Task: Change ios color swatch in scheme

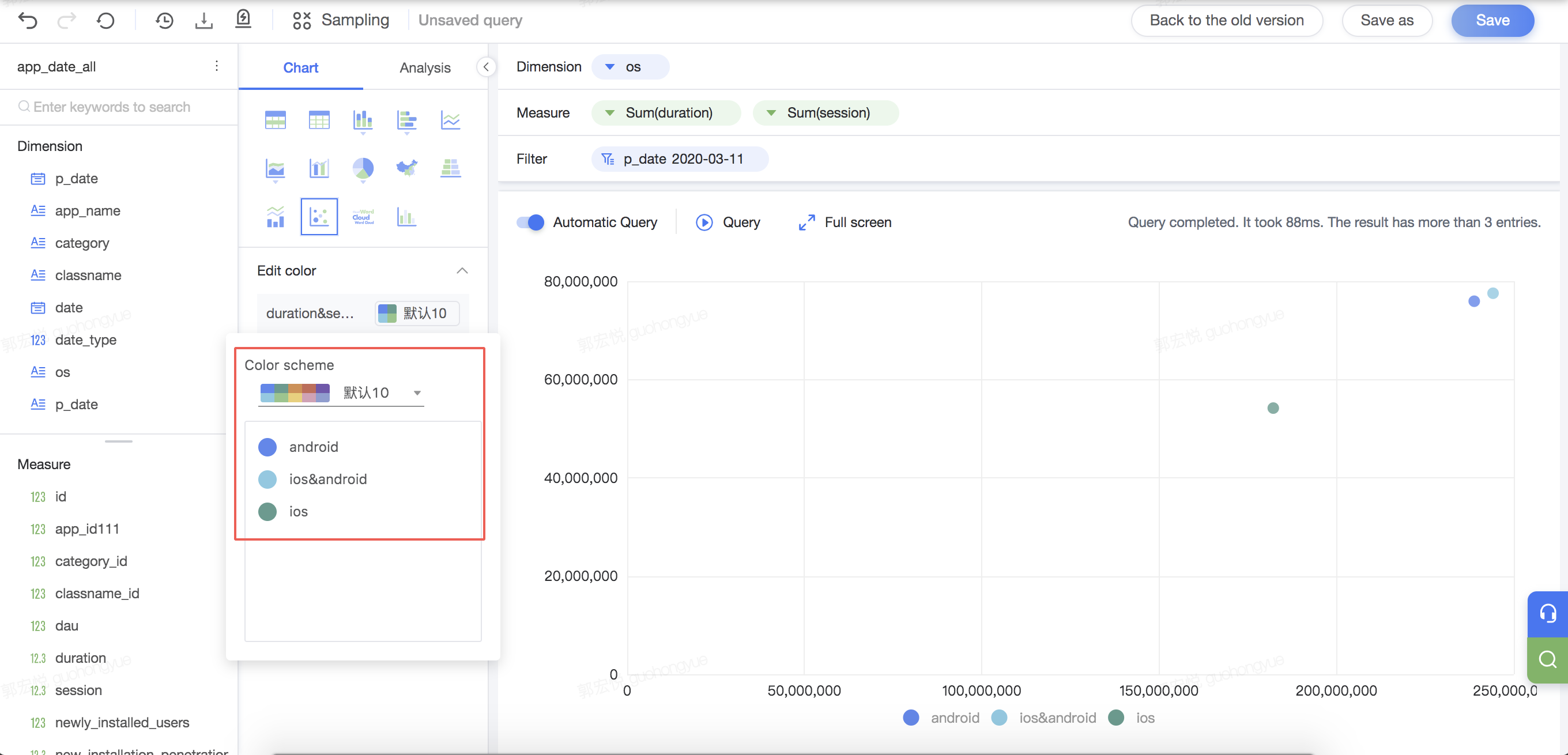Action: click(267, 512)
